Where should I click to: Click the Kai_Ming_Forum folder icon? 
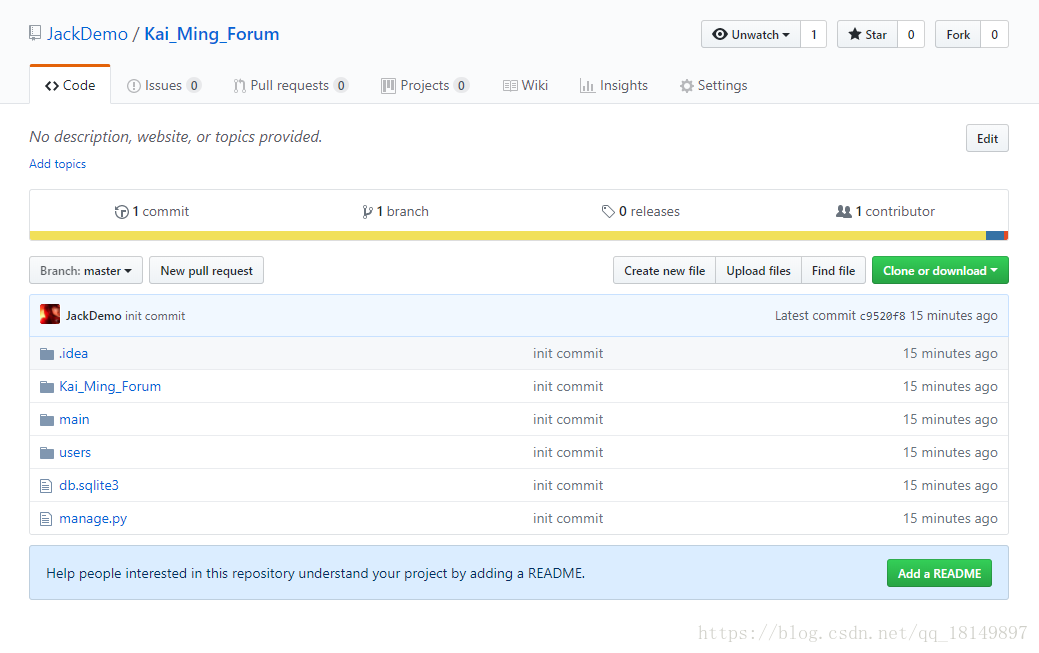point(46,387)
